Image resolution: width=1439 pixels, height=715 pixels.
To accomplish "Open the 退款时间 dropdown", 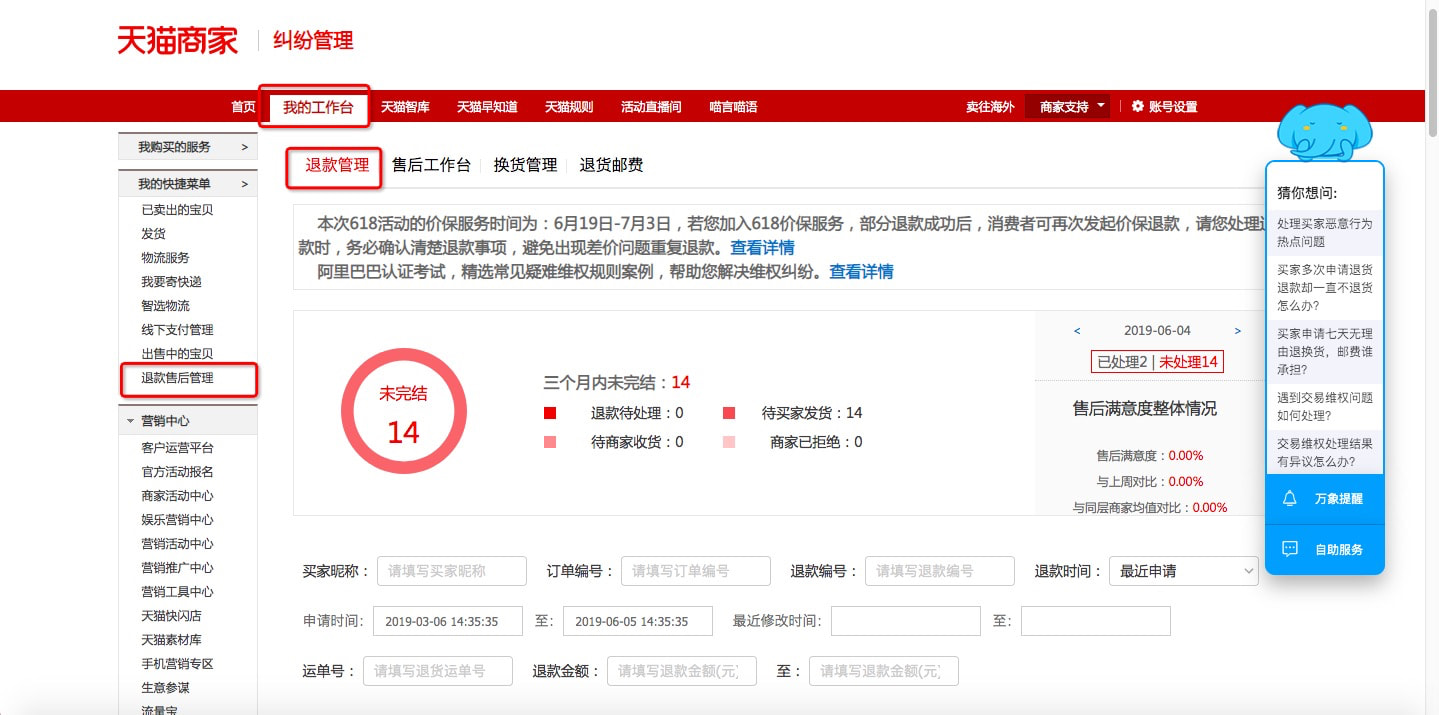I will [x=1183, y=571].
